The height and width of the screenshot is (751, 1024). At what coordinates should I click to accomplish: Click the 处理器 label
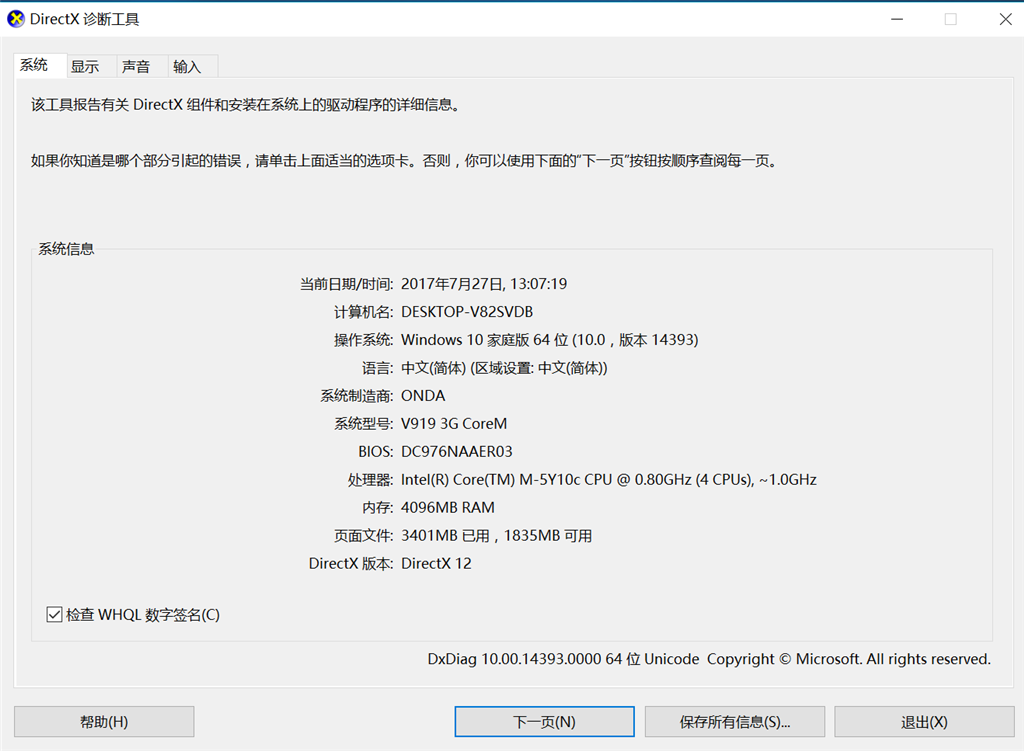click(370, 480)
